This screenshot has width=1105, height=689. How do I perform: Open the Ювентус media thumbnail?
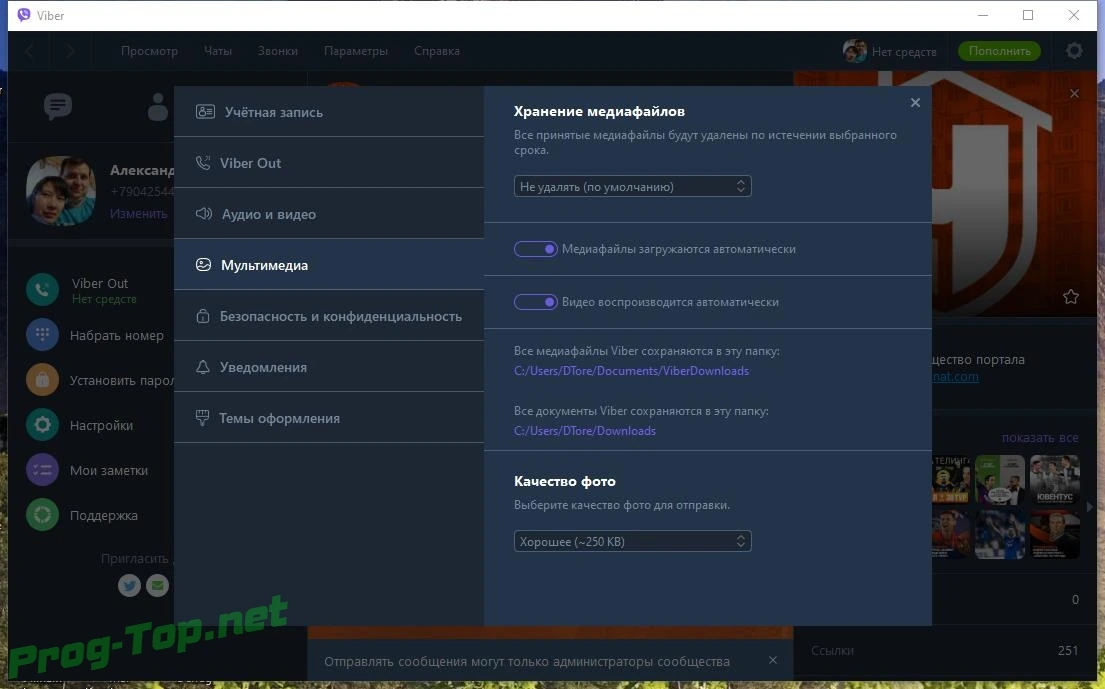click(x=1054, y=480)
